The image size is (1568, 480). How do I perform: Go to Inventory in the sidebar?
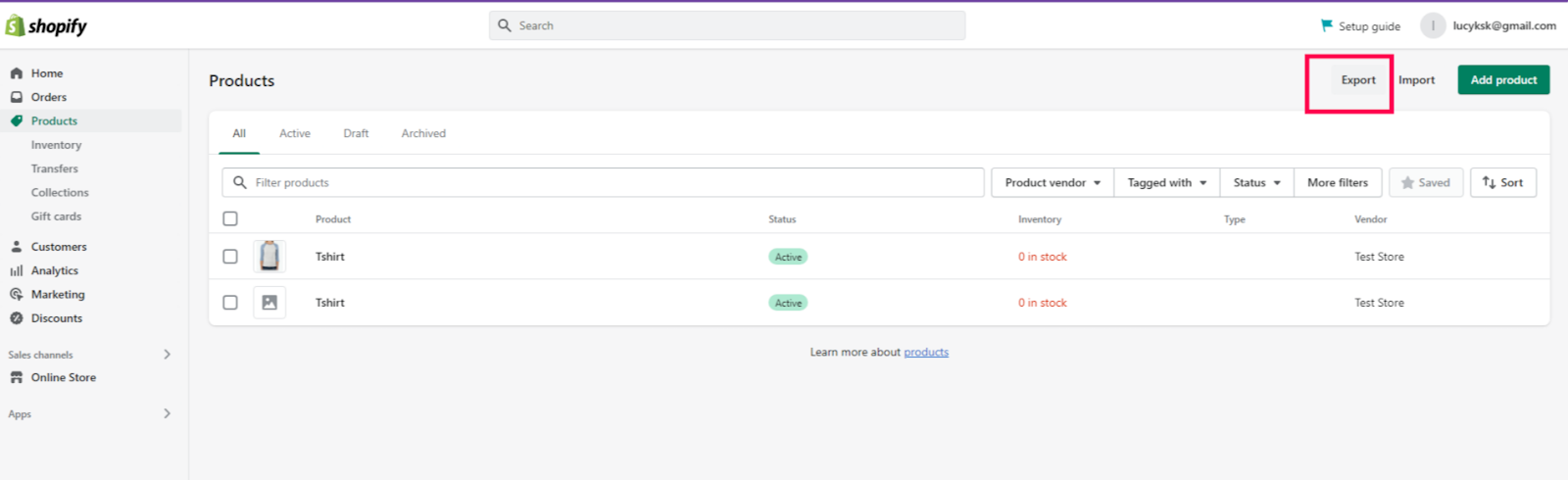click(x=56, y=145)
